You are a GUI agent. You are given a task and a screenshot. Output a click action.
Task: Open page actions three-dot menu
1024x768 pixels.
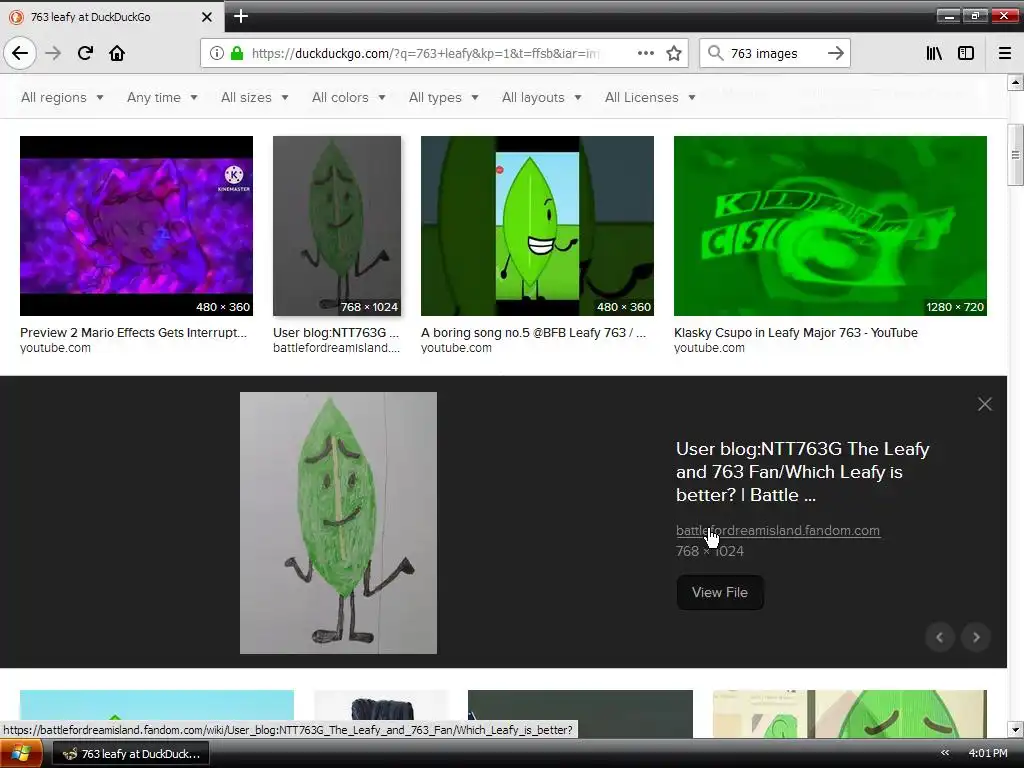(x=645, y=53)
